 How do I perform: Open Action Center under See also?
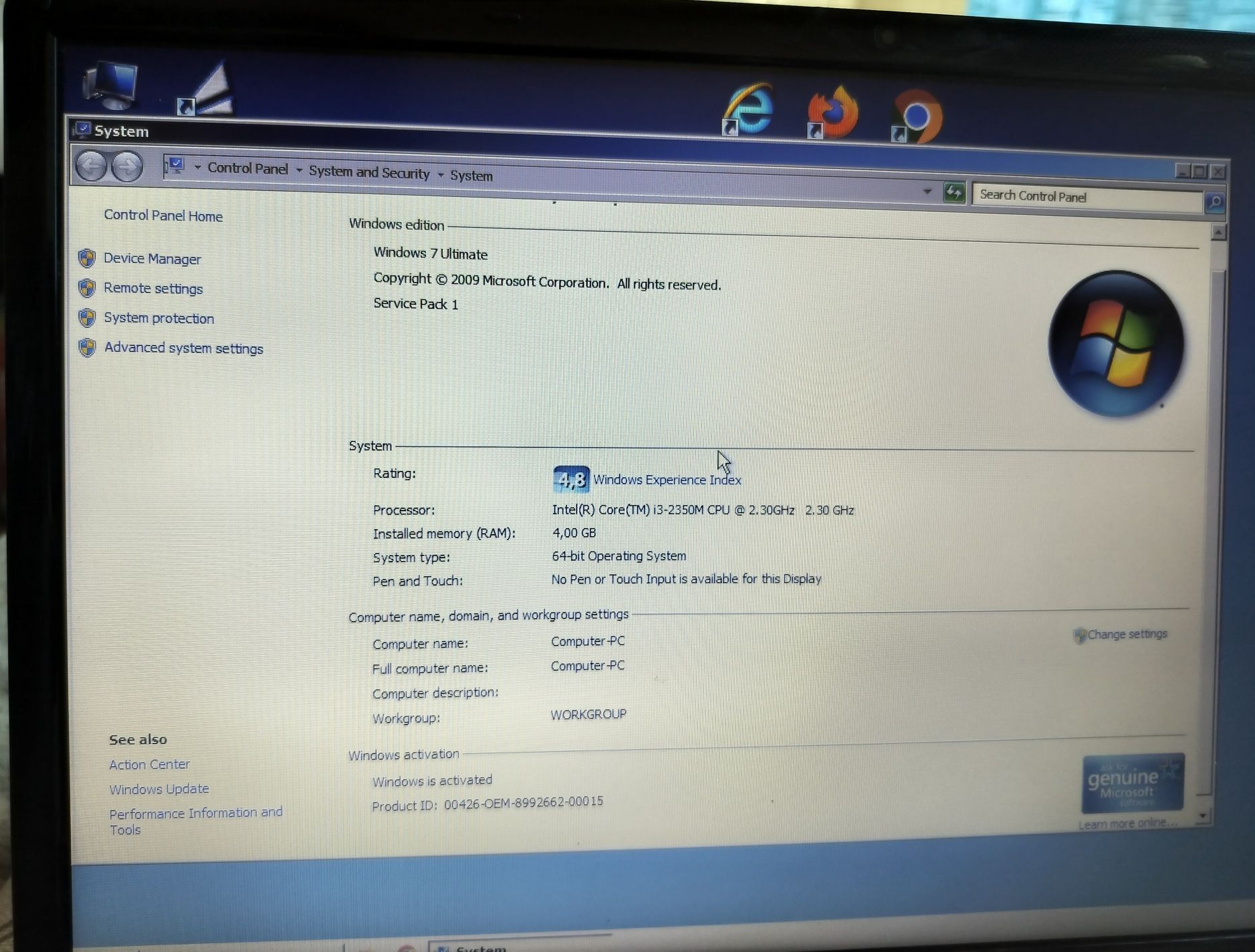[149, 765]
